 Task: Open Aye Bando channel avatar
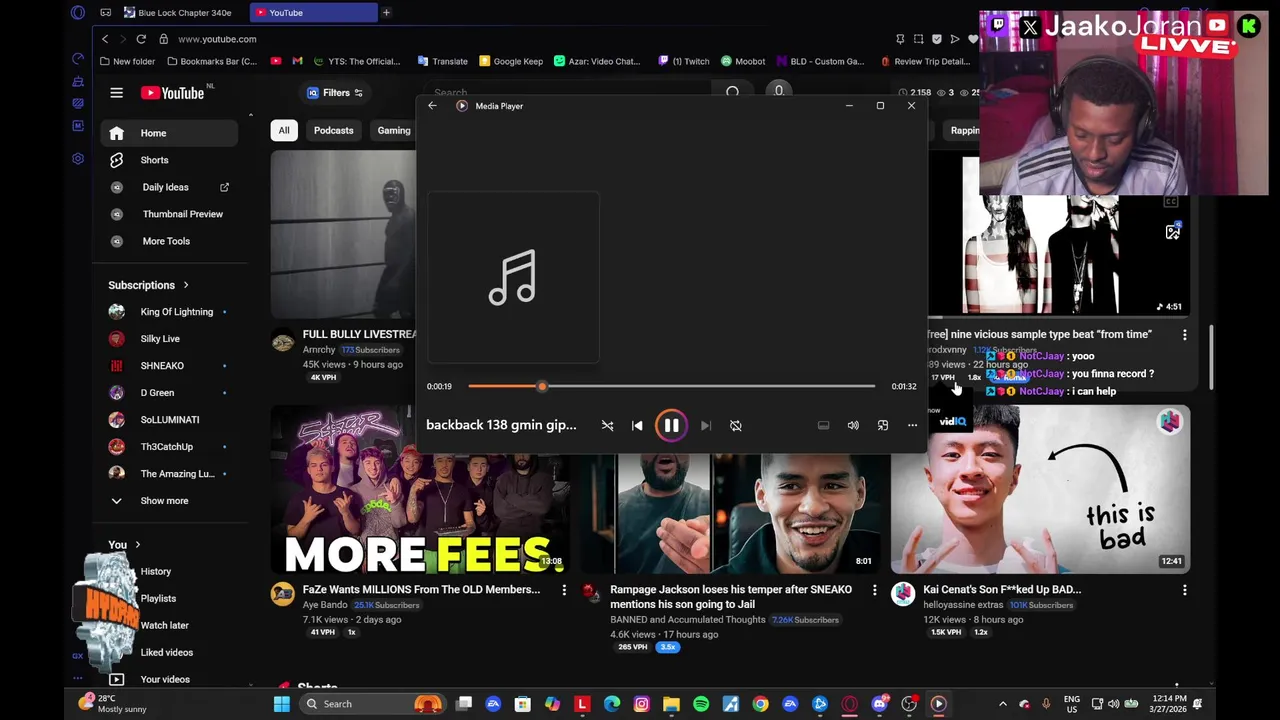[283, 594]
